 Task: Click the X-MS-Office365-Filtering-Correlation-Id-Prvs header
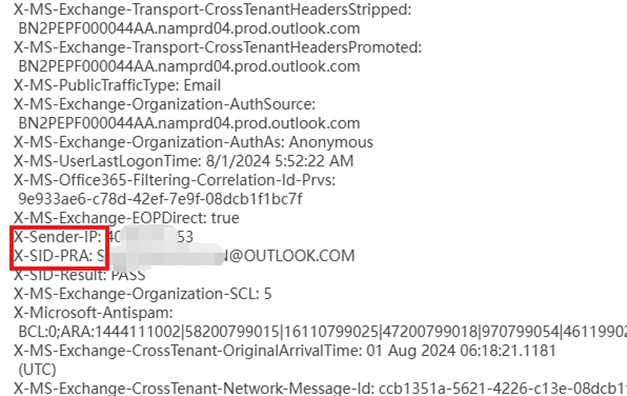click(175, 180)
